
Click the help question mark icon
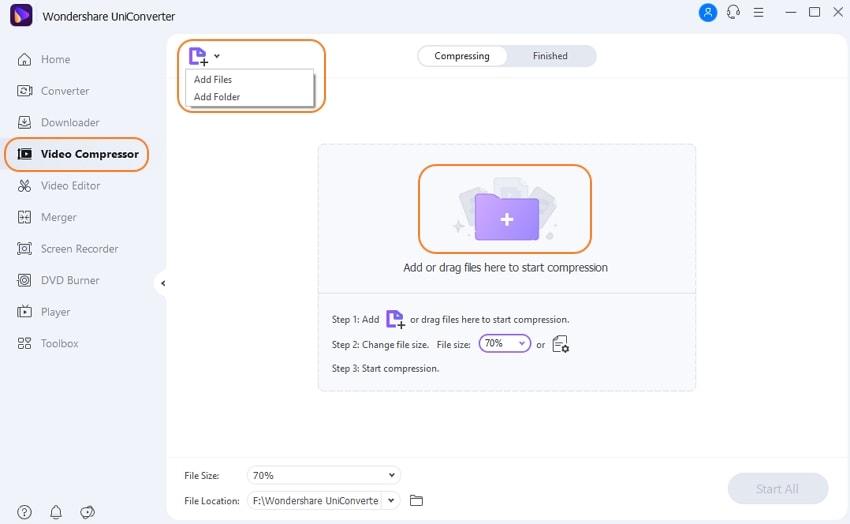tap(24, 512)
